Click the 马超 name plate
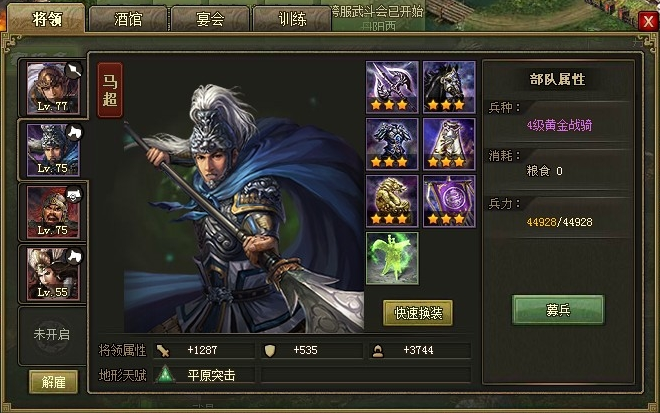 [x=110, y=90]
